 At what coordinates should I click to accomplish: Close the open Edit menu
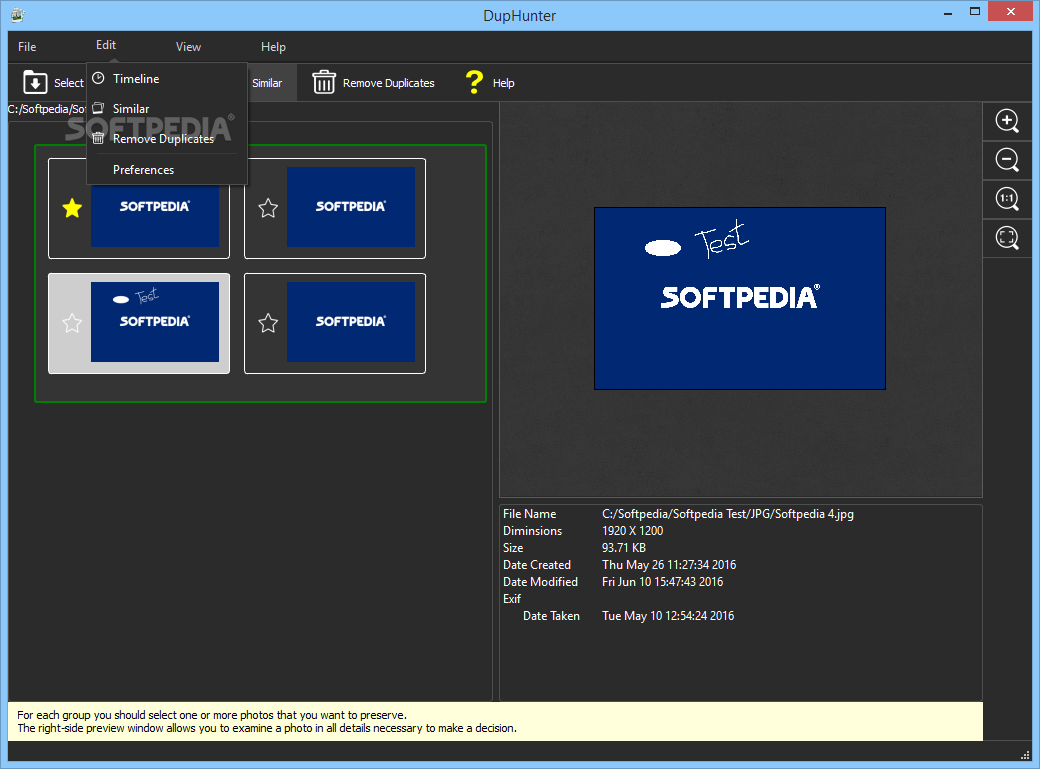(x=105, y=45)
